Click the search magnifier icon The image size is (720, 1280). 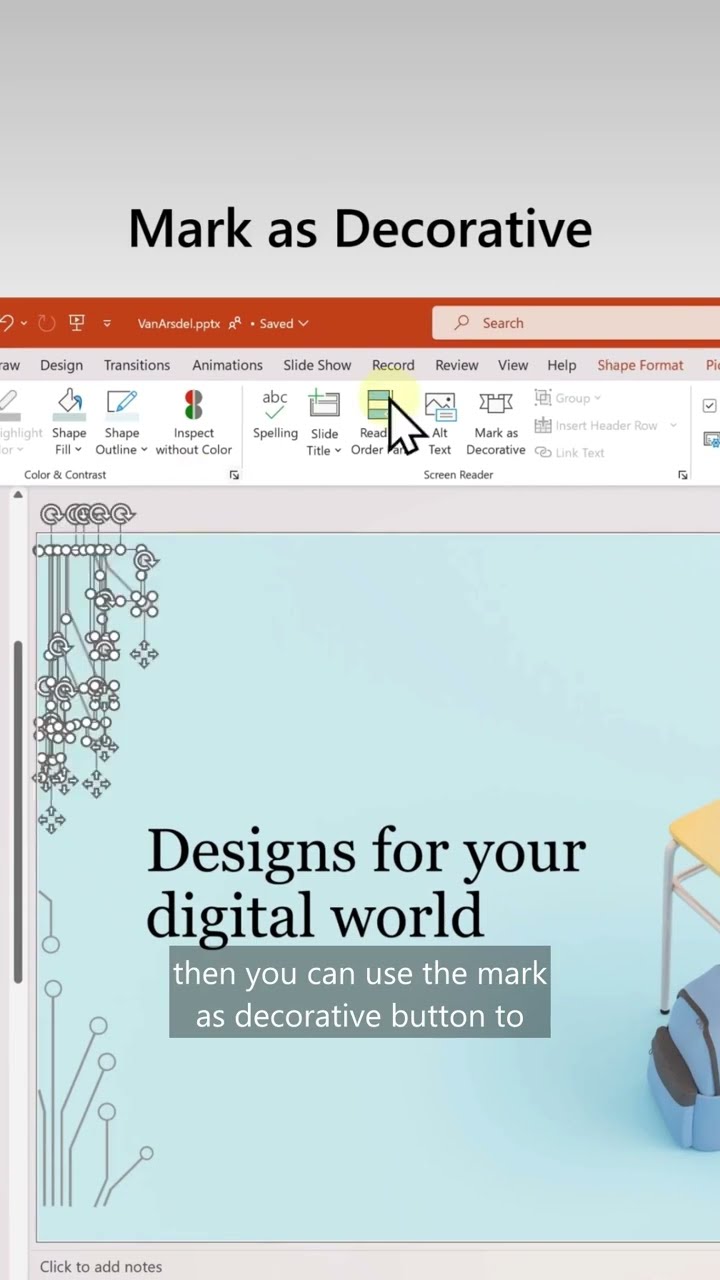462,323
